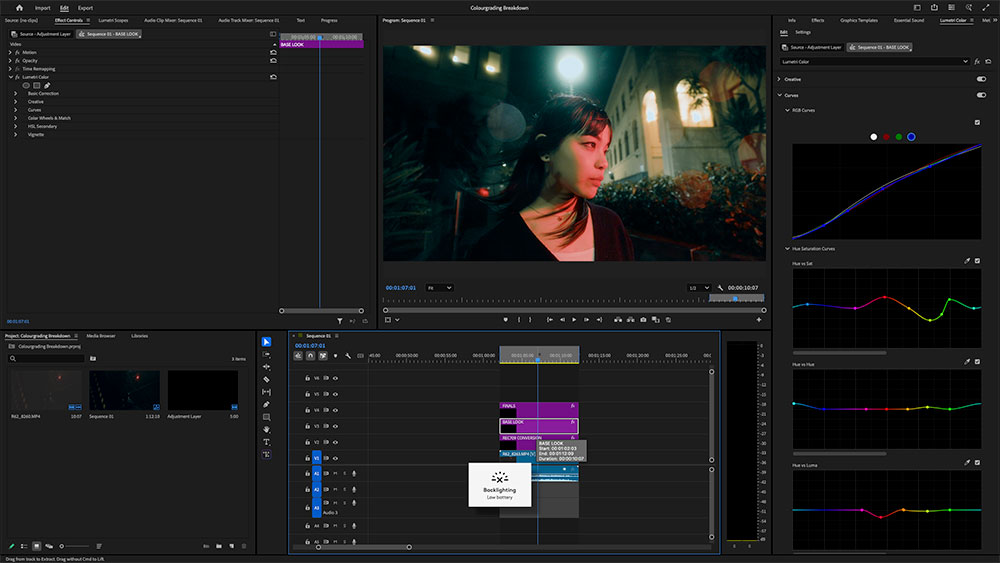Toggle V4 track output eye
Viewport: 1000px width, 563px height.
tap(335, 410)
